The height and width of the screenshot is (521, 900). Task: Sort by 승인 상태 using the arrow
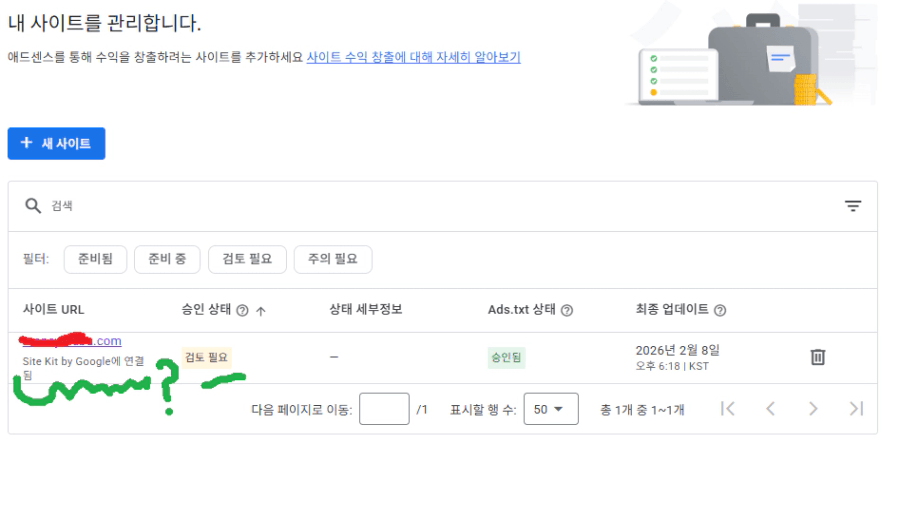pyautogui.click(x=261, y=311)
